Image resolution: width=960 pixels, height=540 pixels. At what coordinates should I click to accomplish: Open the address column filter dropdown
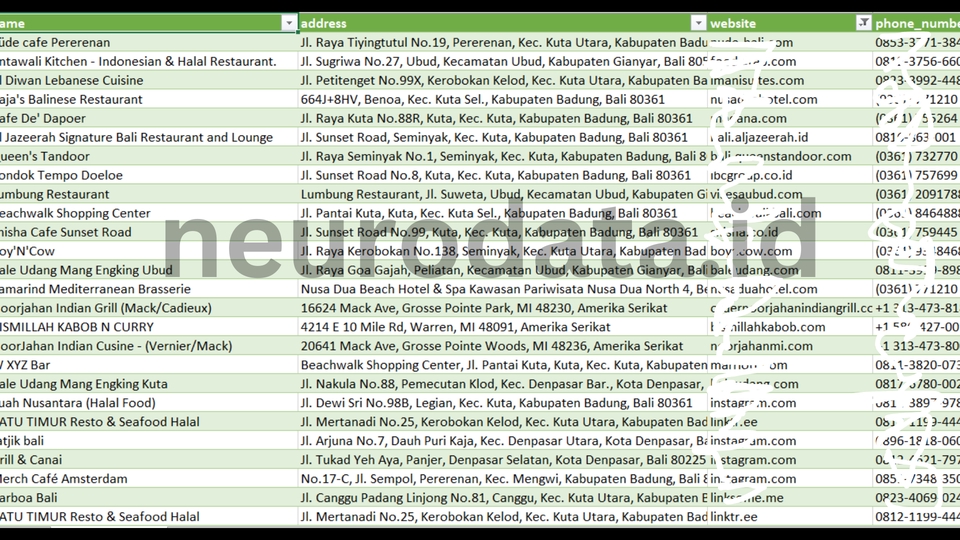[698, 23]
